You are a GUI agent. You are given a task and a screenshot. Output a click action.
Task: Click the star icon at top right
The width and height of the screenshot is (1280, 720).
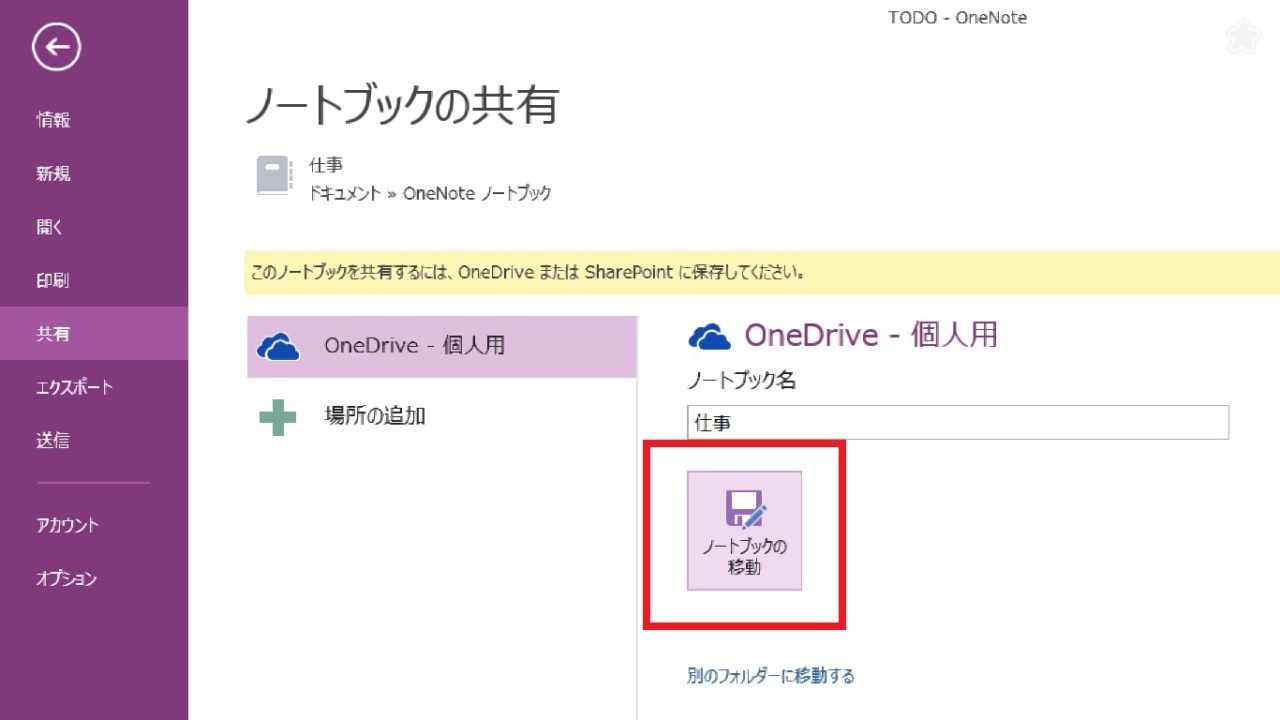pyautogui.click(x=1243, y=36)
